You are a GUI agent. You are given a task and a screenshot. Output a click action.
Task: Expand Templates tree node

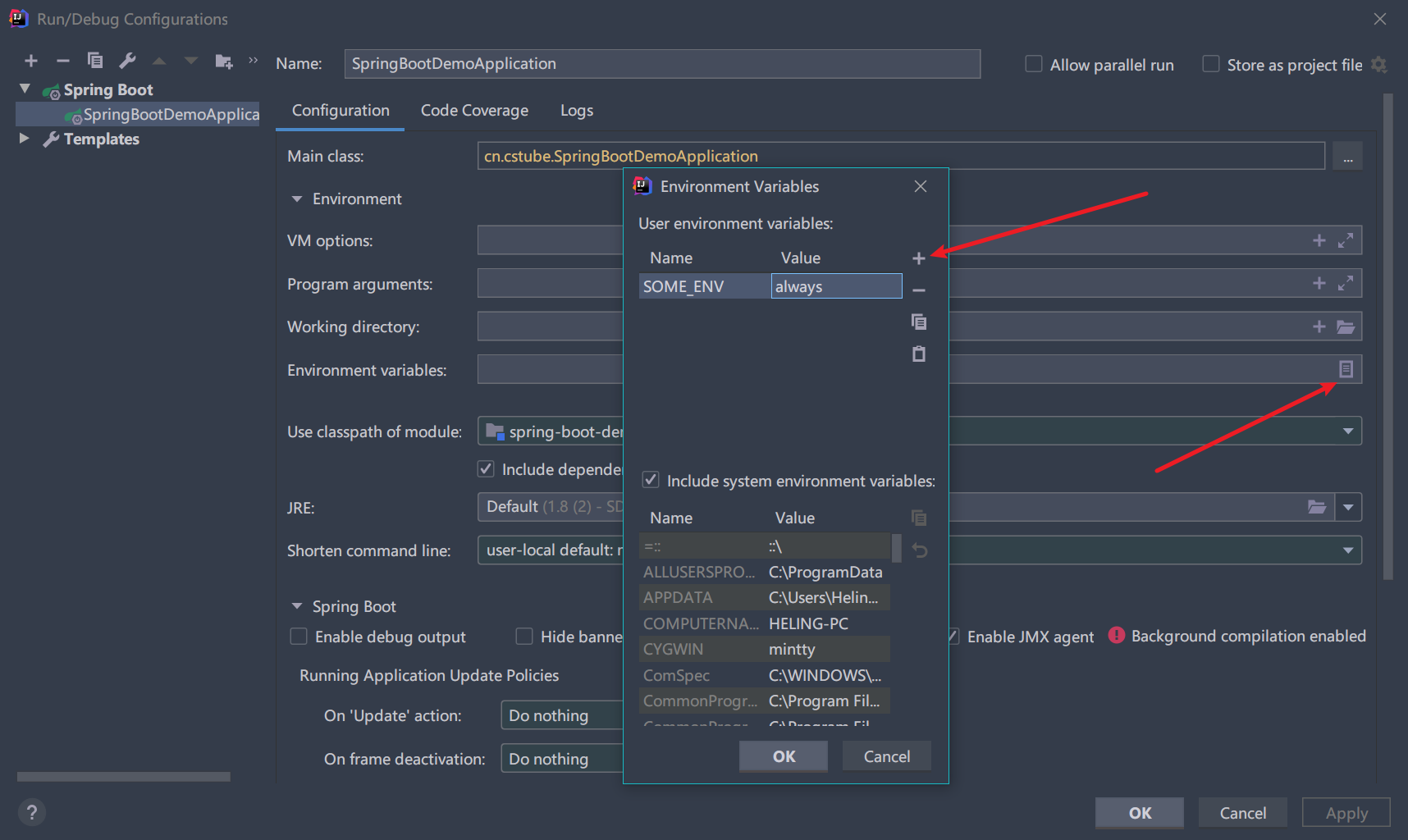[x=24, y=139]
